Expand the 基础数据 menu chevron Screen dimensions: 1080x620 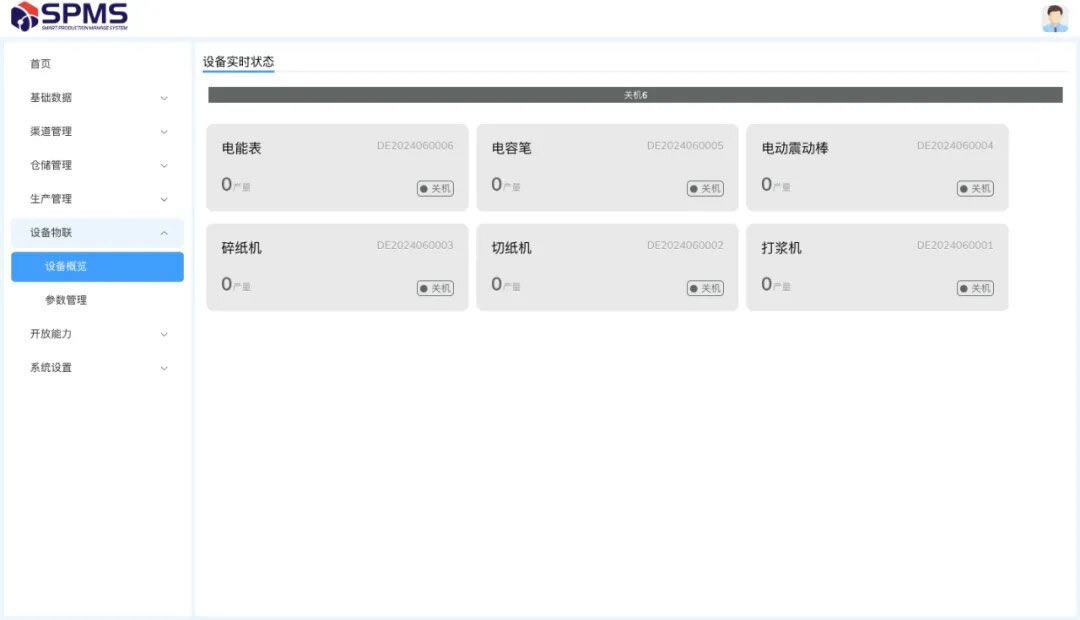(164, 98)
